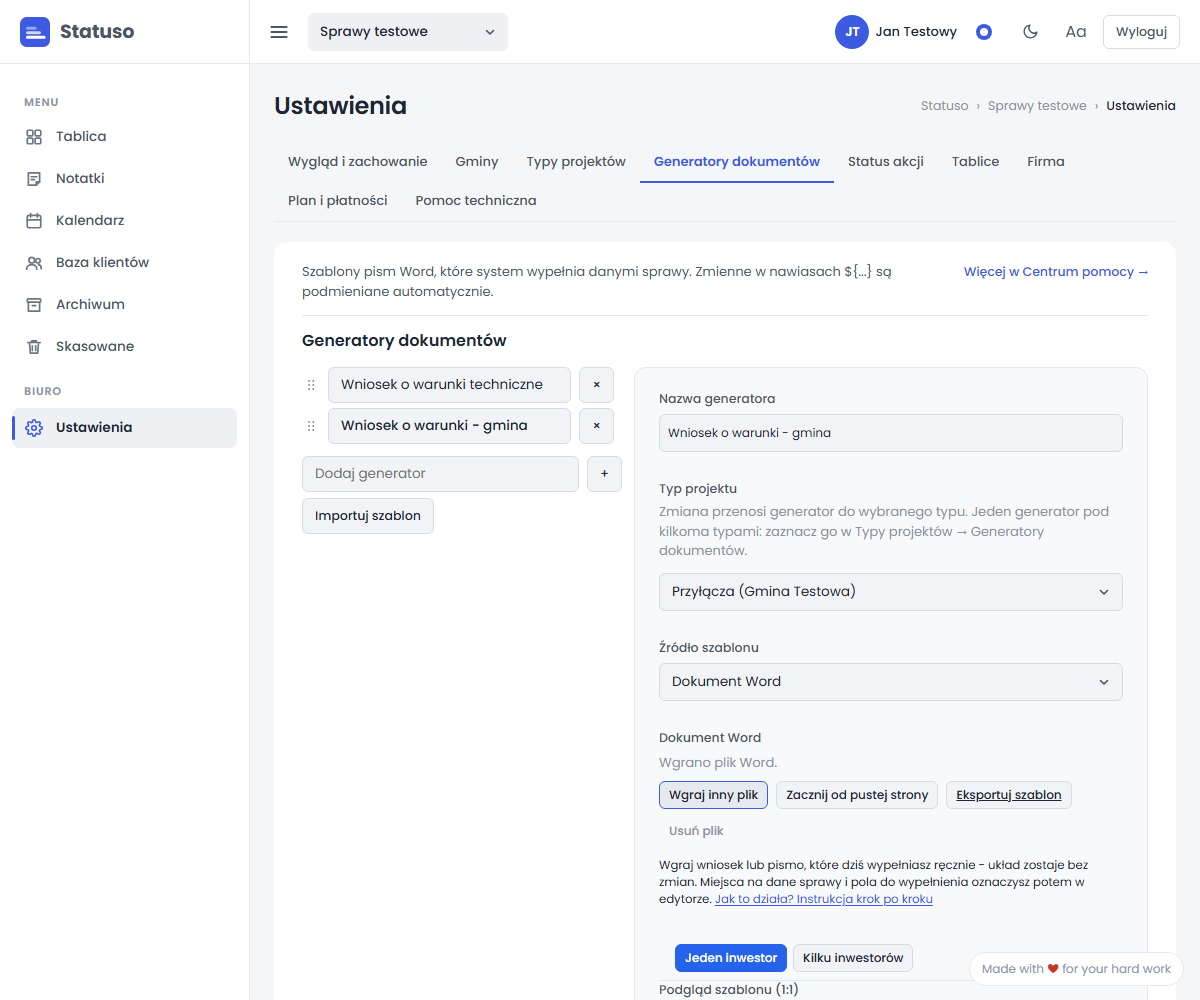Go to Tablica in the sidebar
This screenshot has width=1200, height=1000.
(x=124, y=137)
